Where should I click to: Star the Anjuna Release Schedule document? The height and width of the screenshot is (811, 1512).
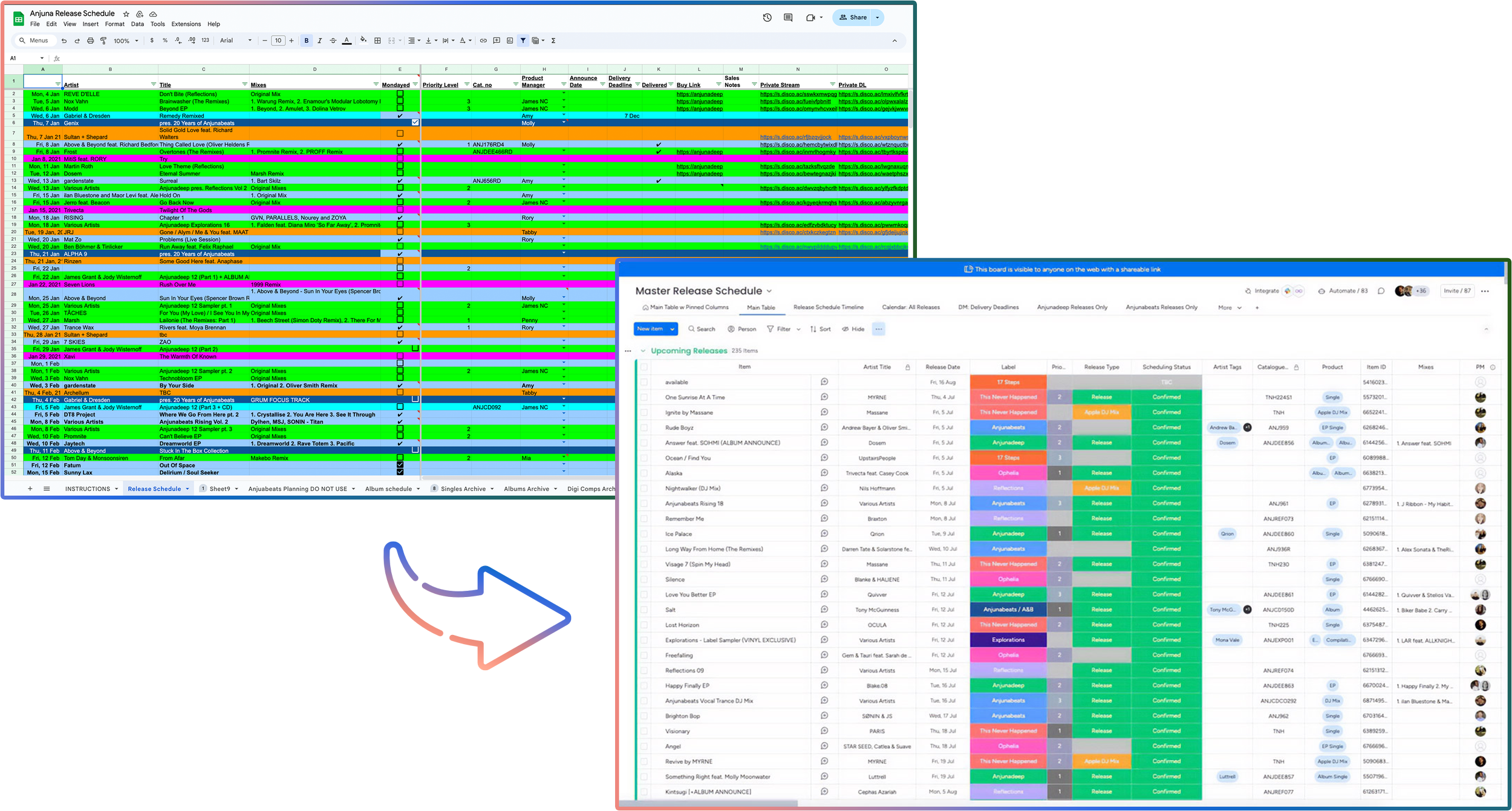[126, 14]
